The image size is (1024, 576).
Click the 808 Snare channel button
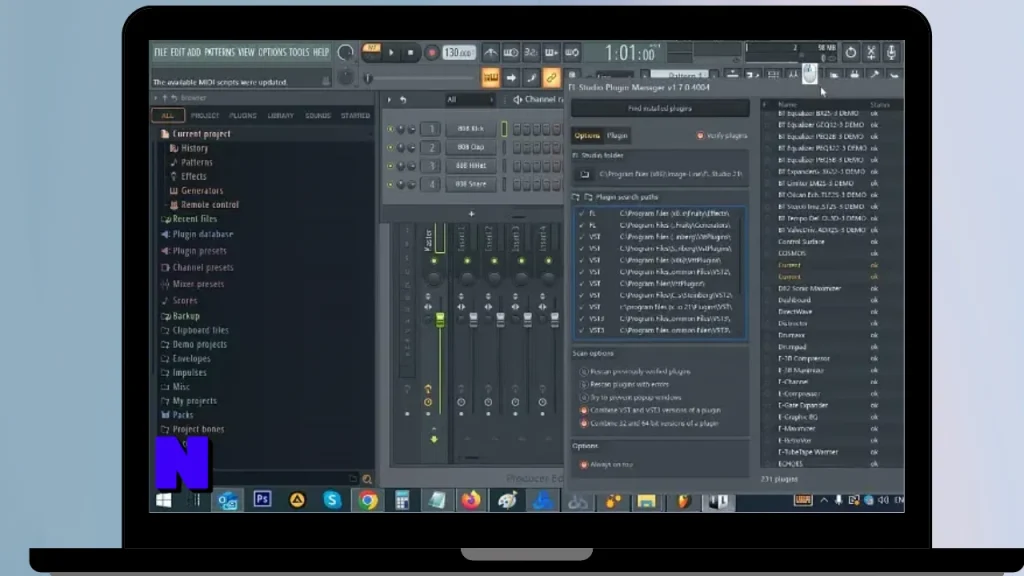(x=470, y=184)
